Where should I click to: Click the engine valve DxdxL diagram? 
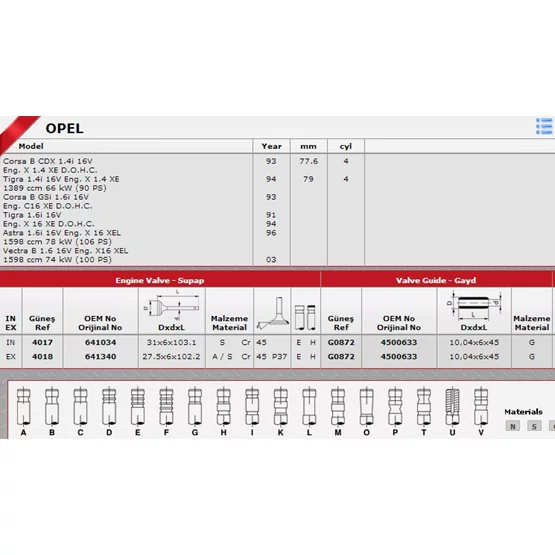[x=172, y=305]
